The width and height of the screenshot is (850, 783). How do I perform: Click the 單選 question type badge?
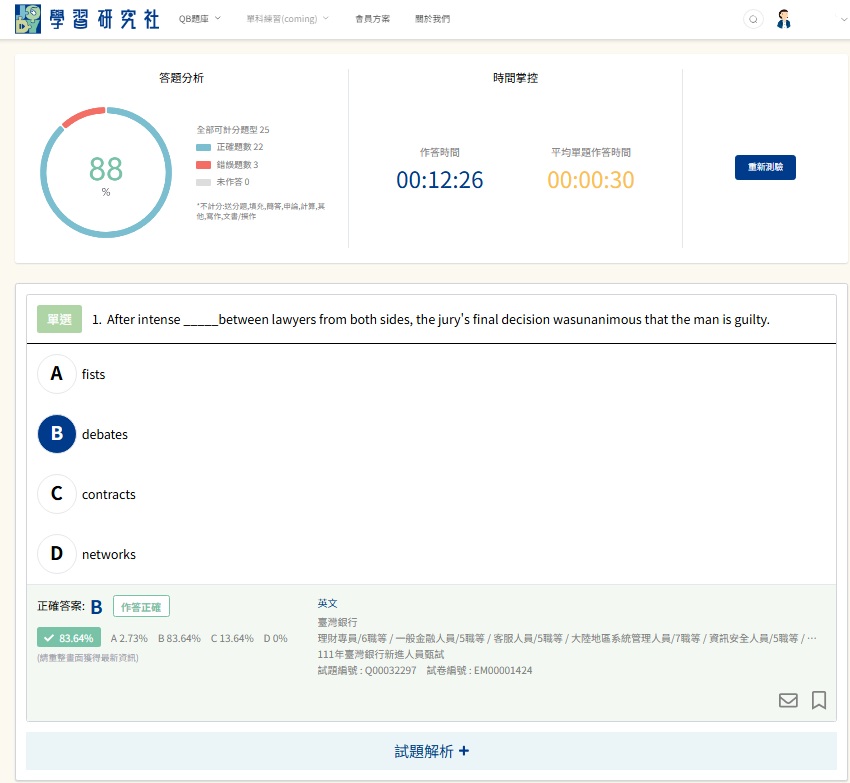[x=58, y=319]
